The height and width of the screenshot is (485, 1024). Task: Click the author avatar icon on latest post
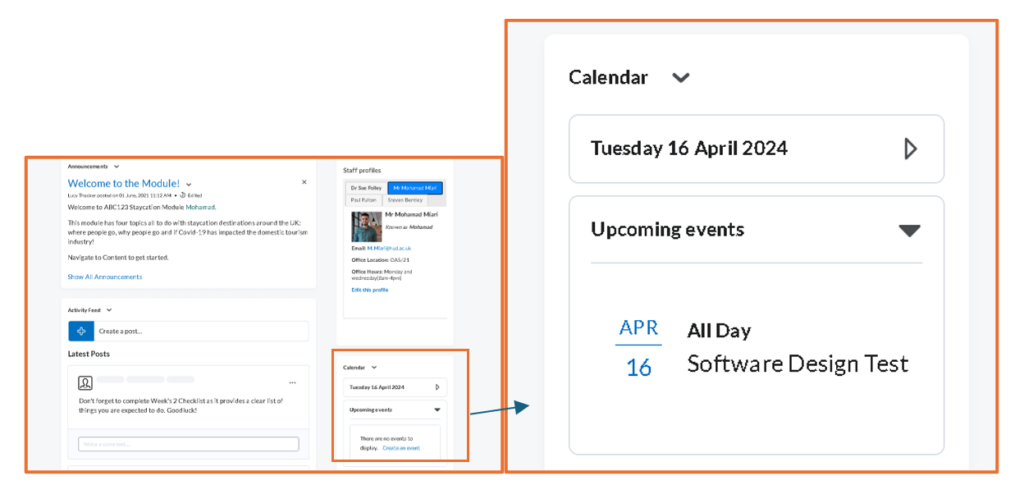(85, 383)
